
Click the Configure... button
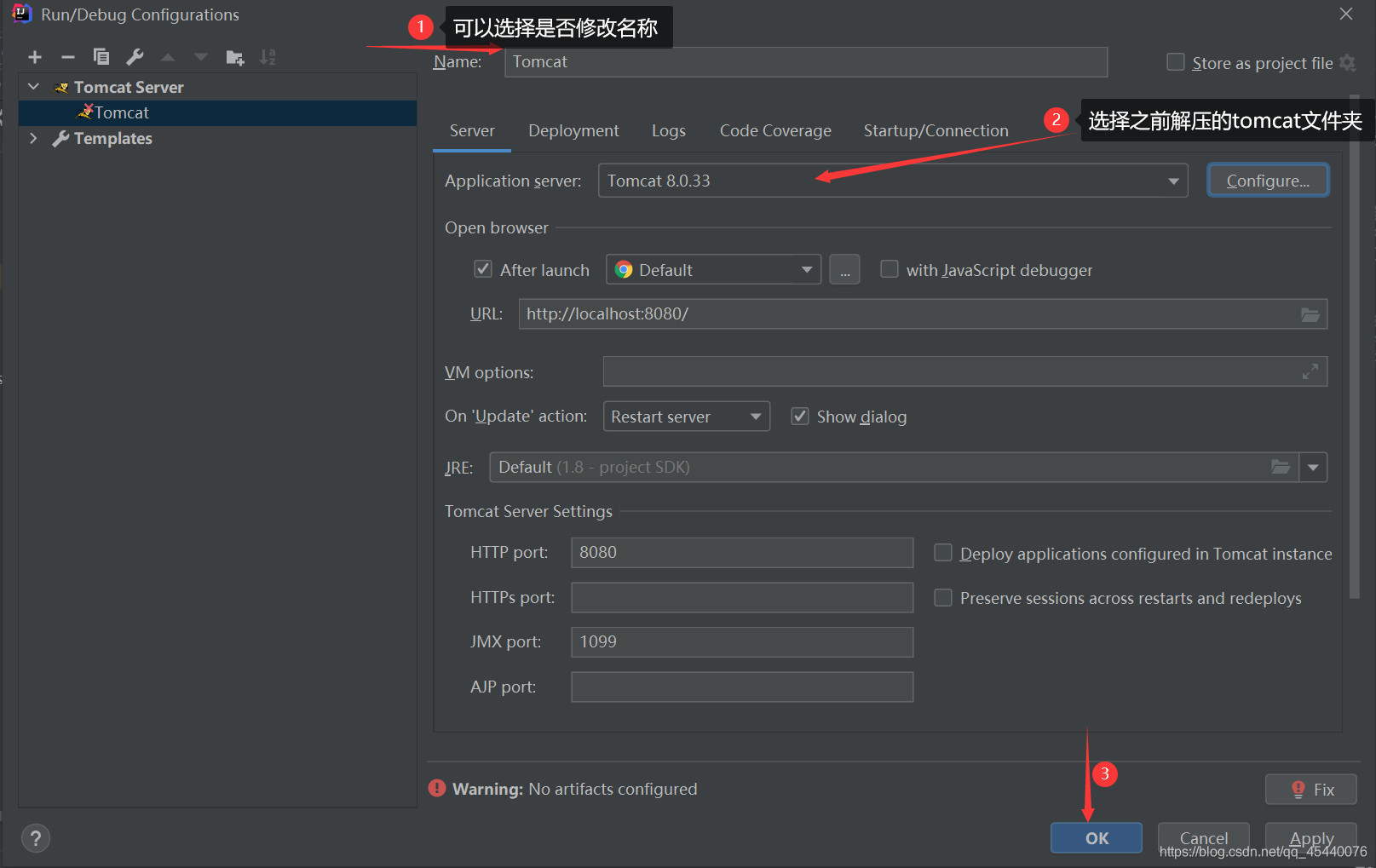1268,181
